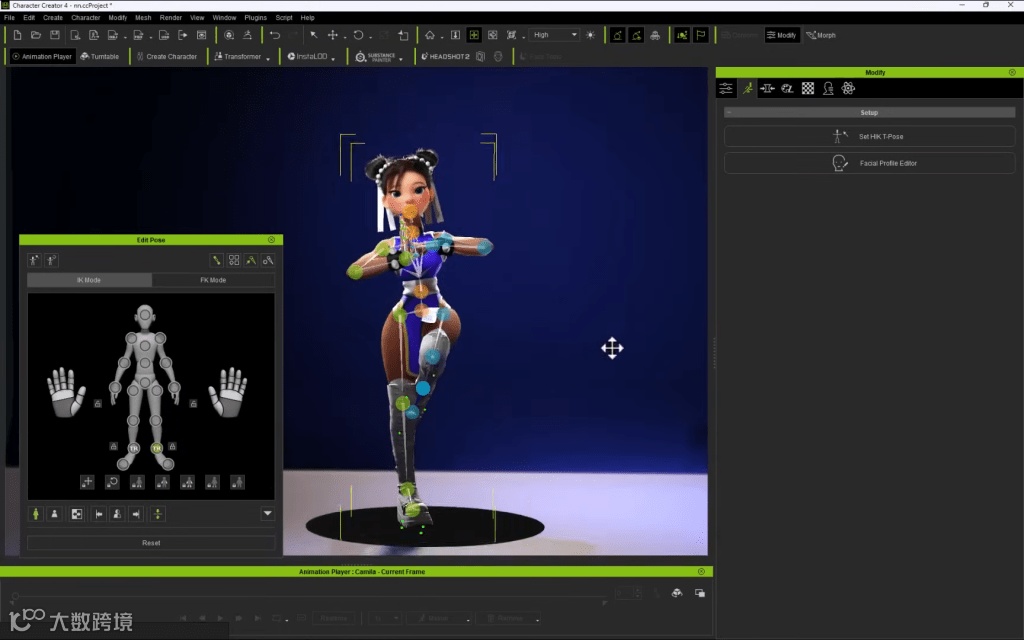1024x640 pixels.
Task: Toggle the highlighted right TR foot effector
Action: coord(157,449)
